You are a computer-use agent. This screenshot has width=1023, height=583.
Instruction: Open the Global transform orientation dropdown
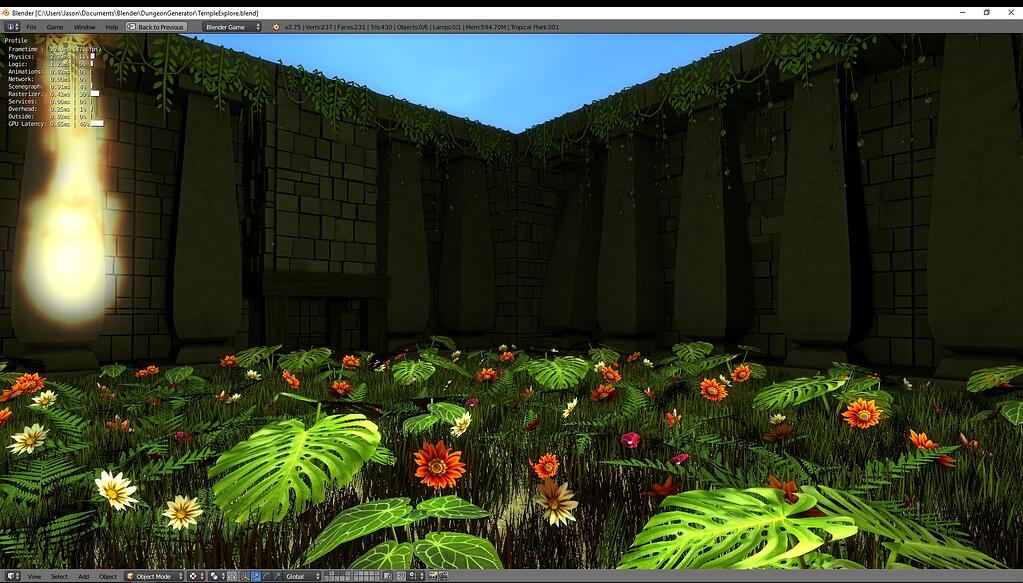tap(302, 576)
